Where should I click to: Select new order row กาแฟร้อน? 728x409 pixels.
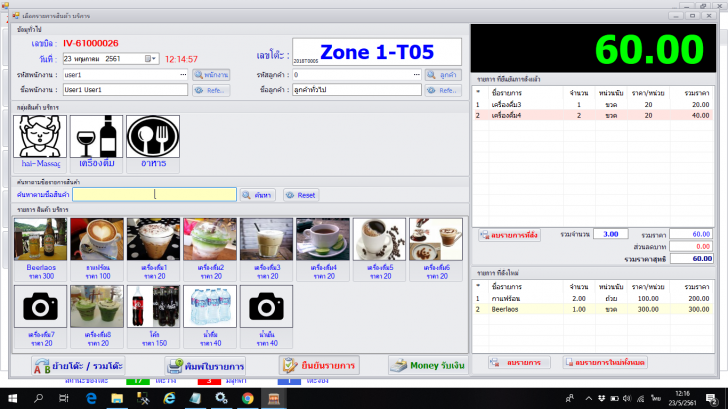point(593,299)
